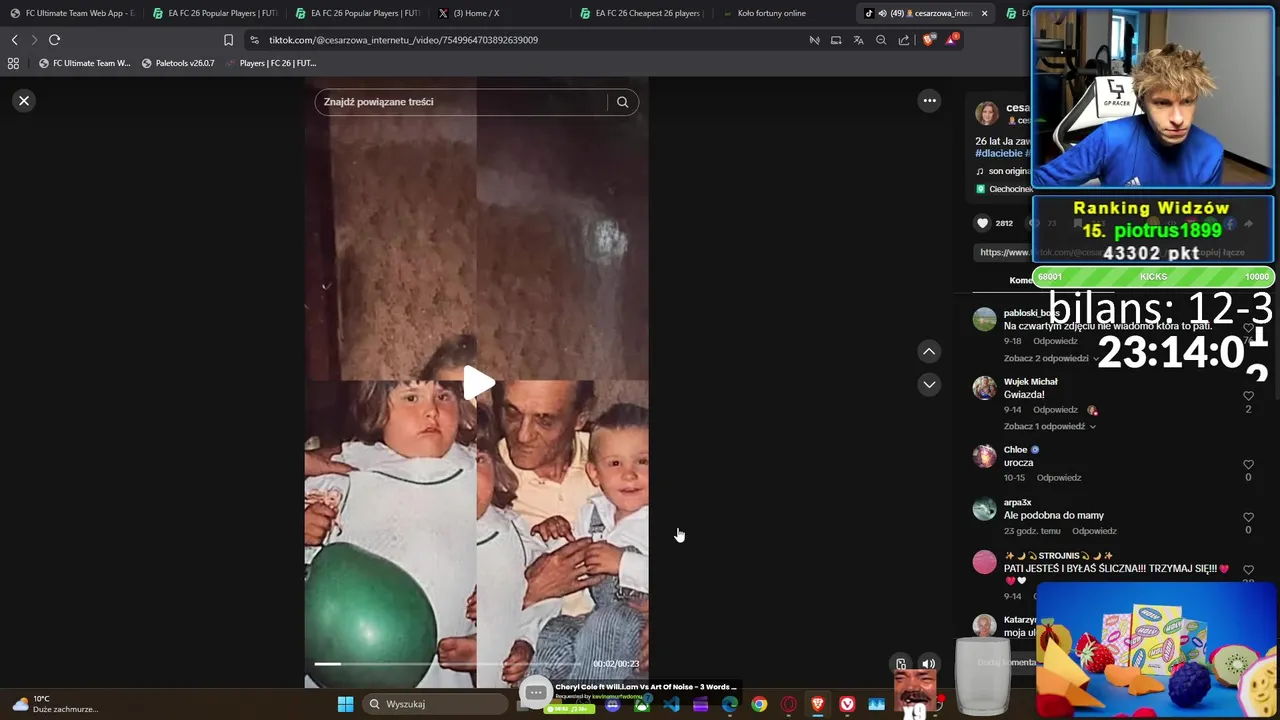Like the video using the heart icon
The image size is (1280, 720).
click(982, 223)
